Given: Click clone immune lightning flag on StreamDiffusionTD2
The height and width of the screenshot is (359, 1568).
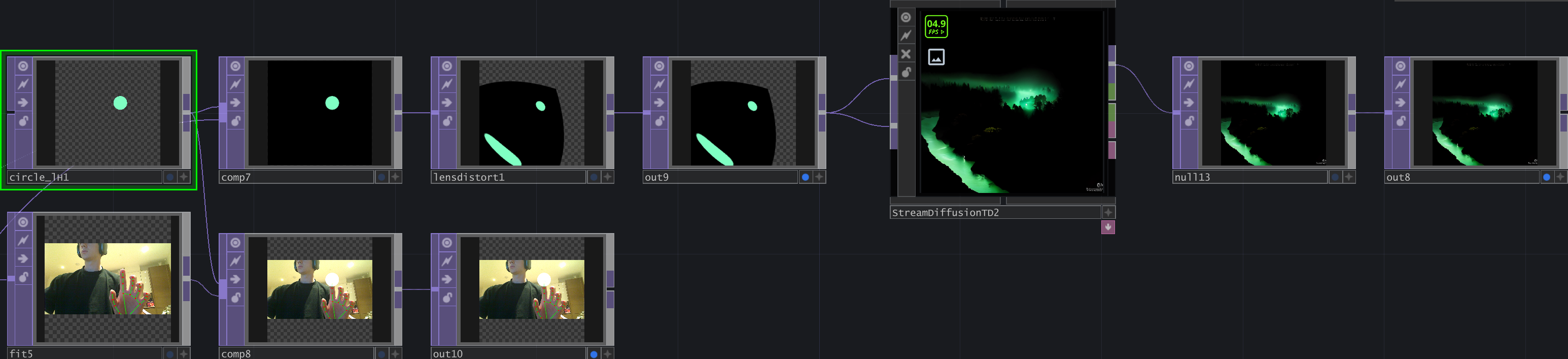Looking at the screenshot, I should 905,36.
